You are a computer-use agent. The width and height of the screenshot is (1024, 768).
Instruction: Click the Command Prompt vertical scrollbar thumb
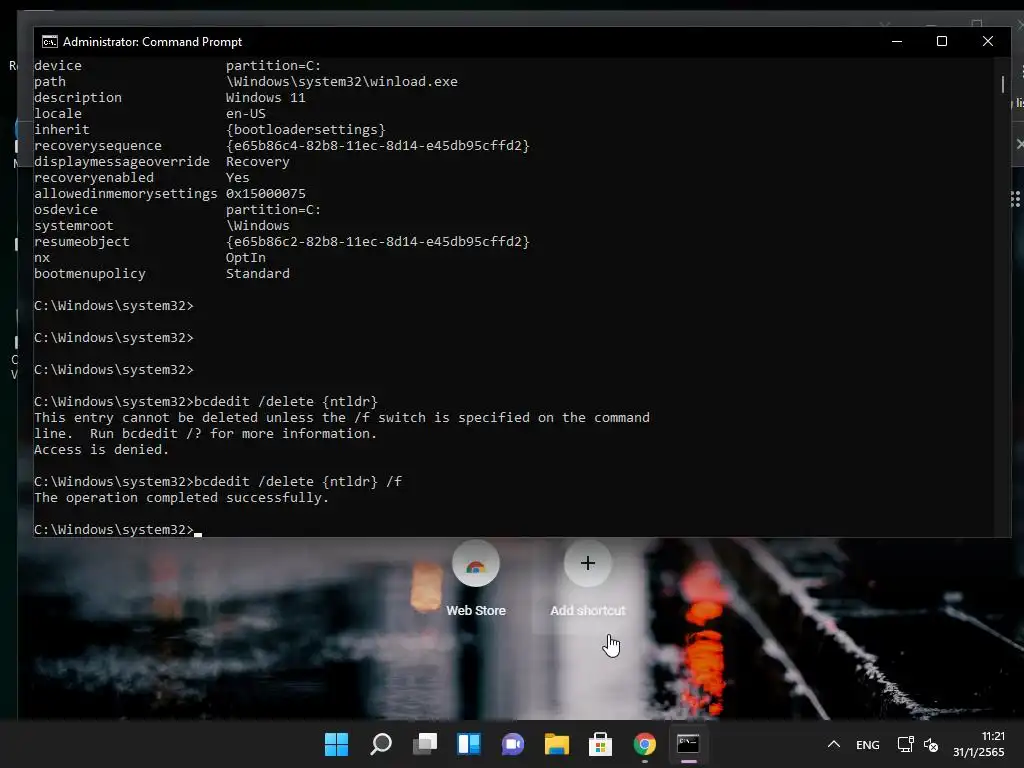pyautogui.click(x=1003, y=84)
